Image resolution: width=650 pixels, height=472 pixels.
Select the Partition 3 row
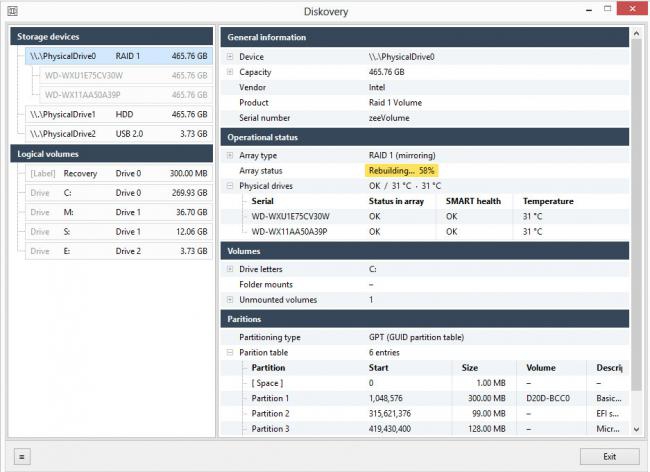tap(424, 429)
